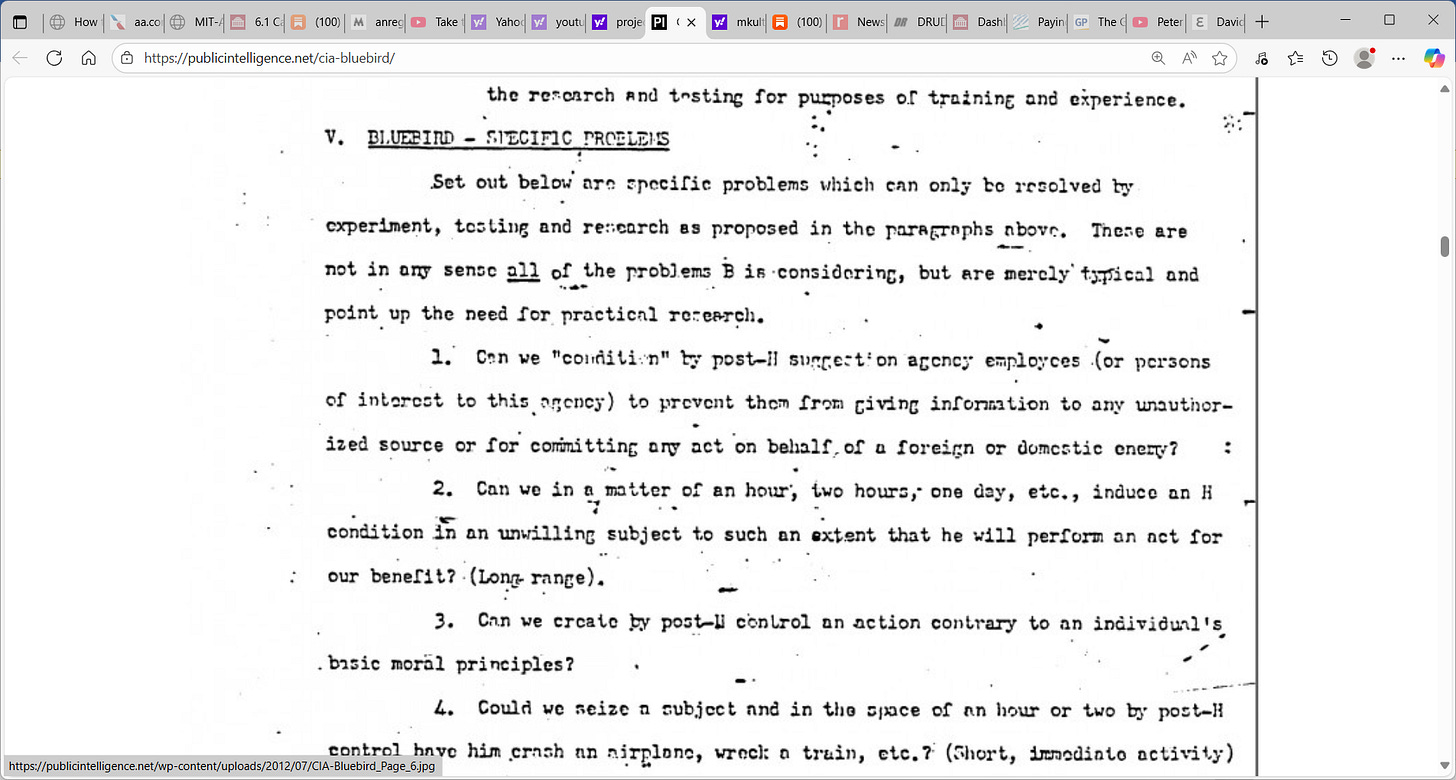Switch to the YouTube "Peter" tab
This screenshot has height=780, width=1456.
[x=1155, y=21]
